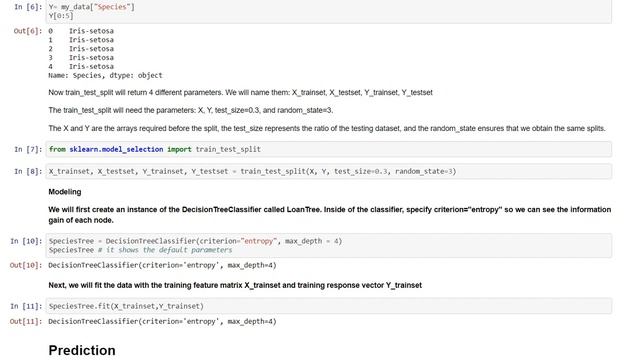
Task: Click the comment 'it shows the default parameters'
Action: coord(165,250)
